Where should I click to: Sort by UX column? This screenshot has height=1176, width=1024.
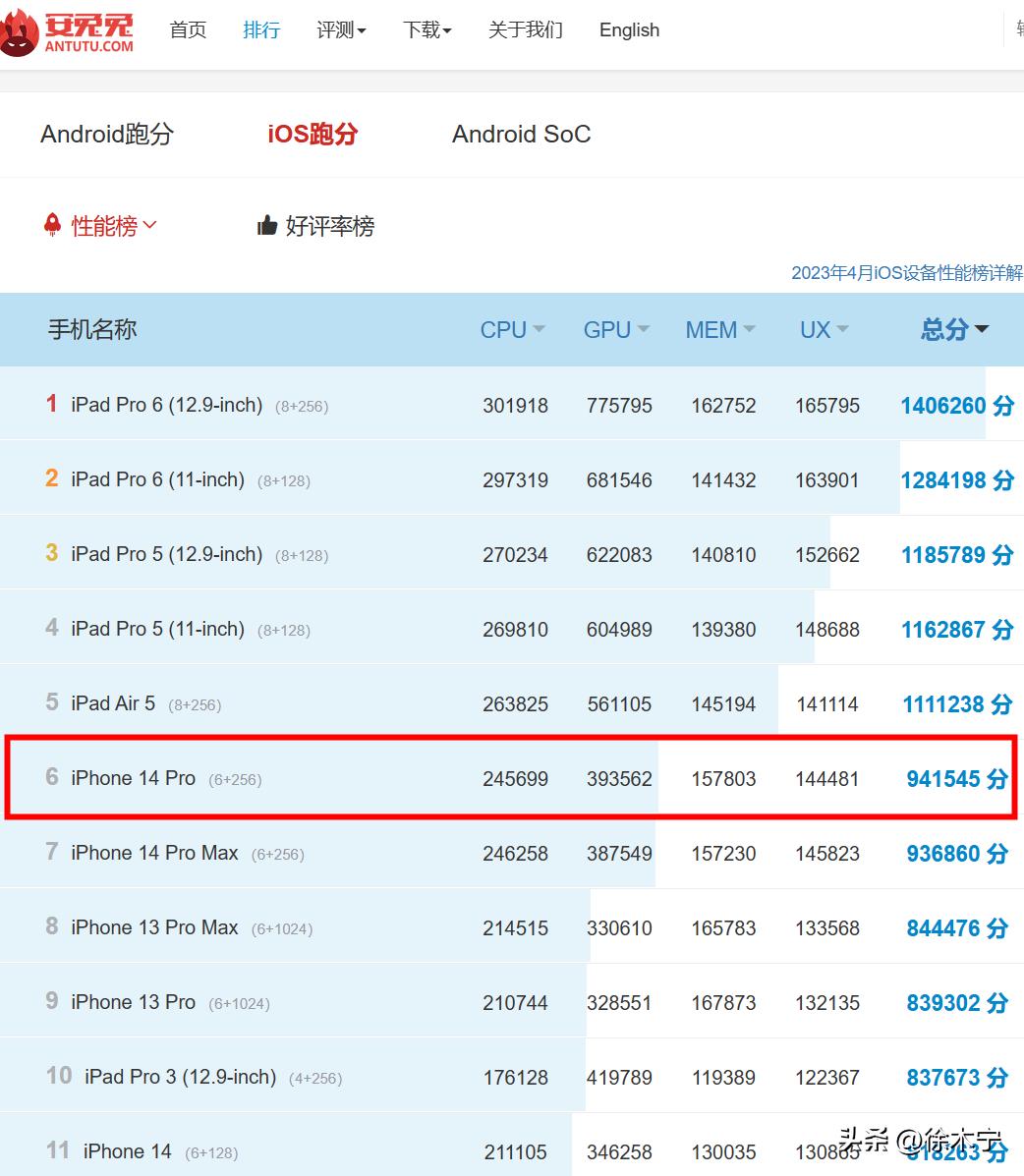(824, 329)
